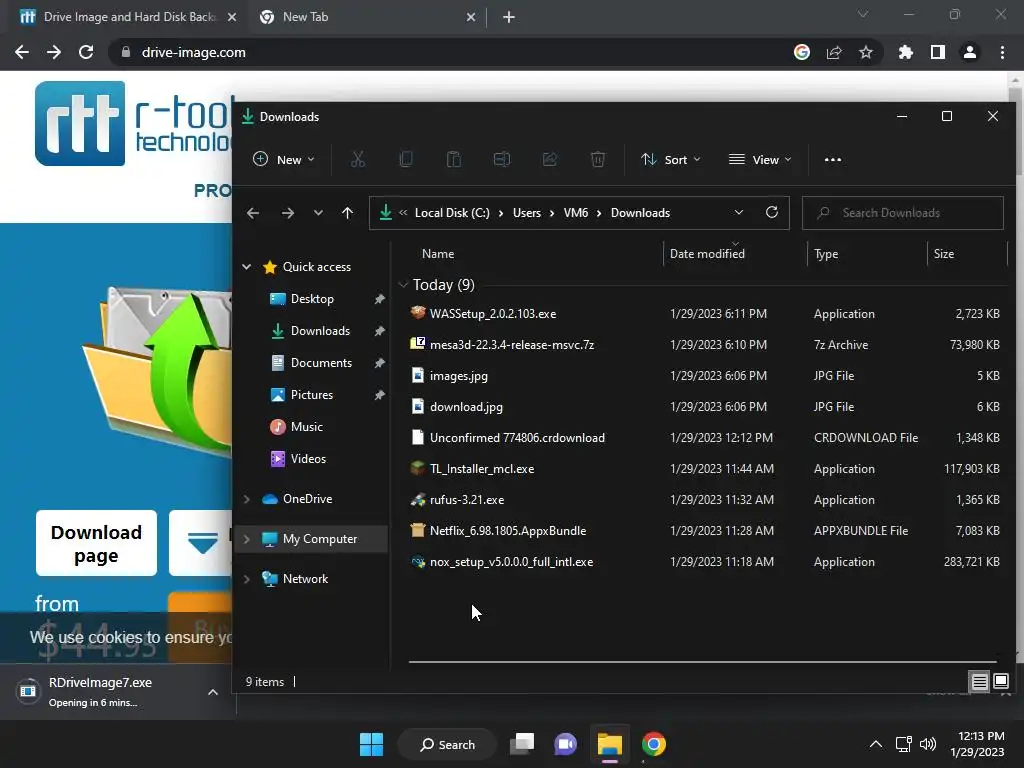The width and height of the screenshot is (1024, 768).
Task: Click Download page button on website
Action: (97, 543)
